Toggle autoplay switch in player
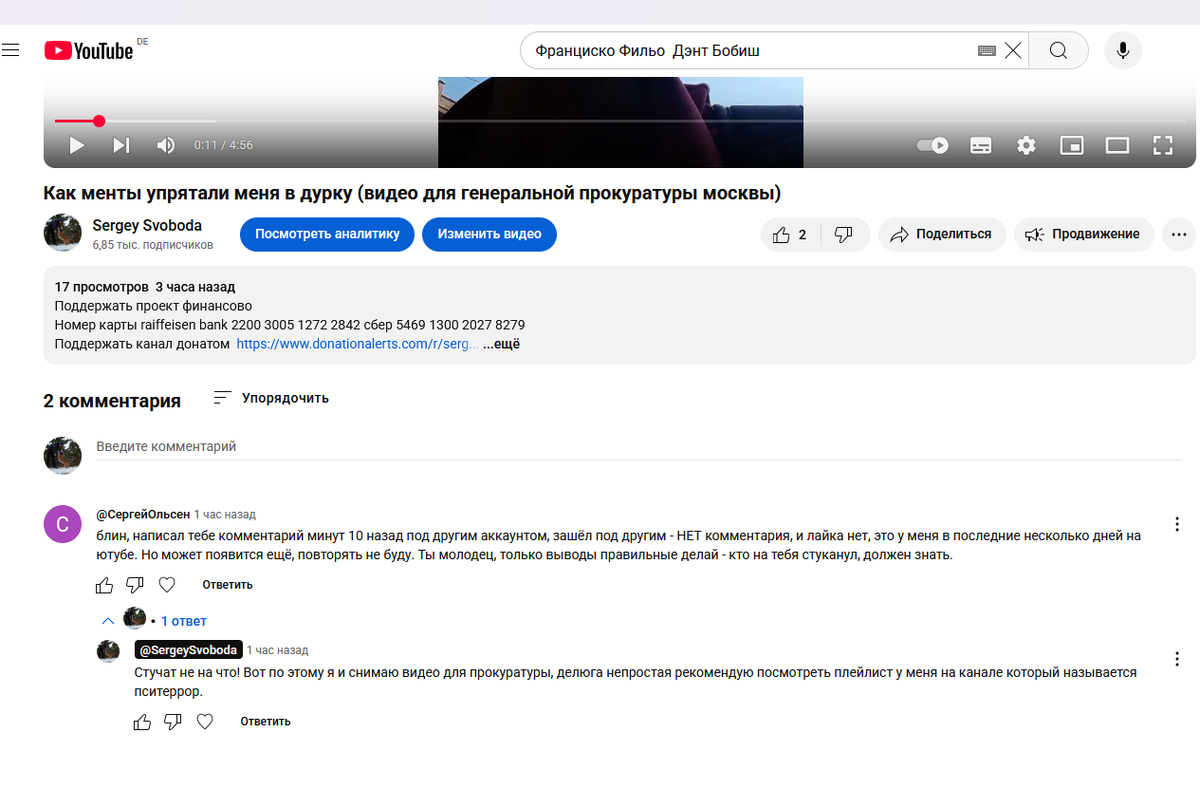Screen dimensions: 1200x808 coord(933,145)
